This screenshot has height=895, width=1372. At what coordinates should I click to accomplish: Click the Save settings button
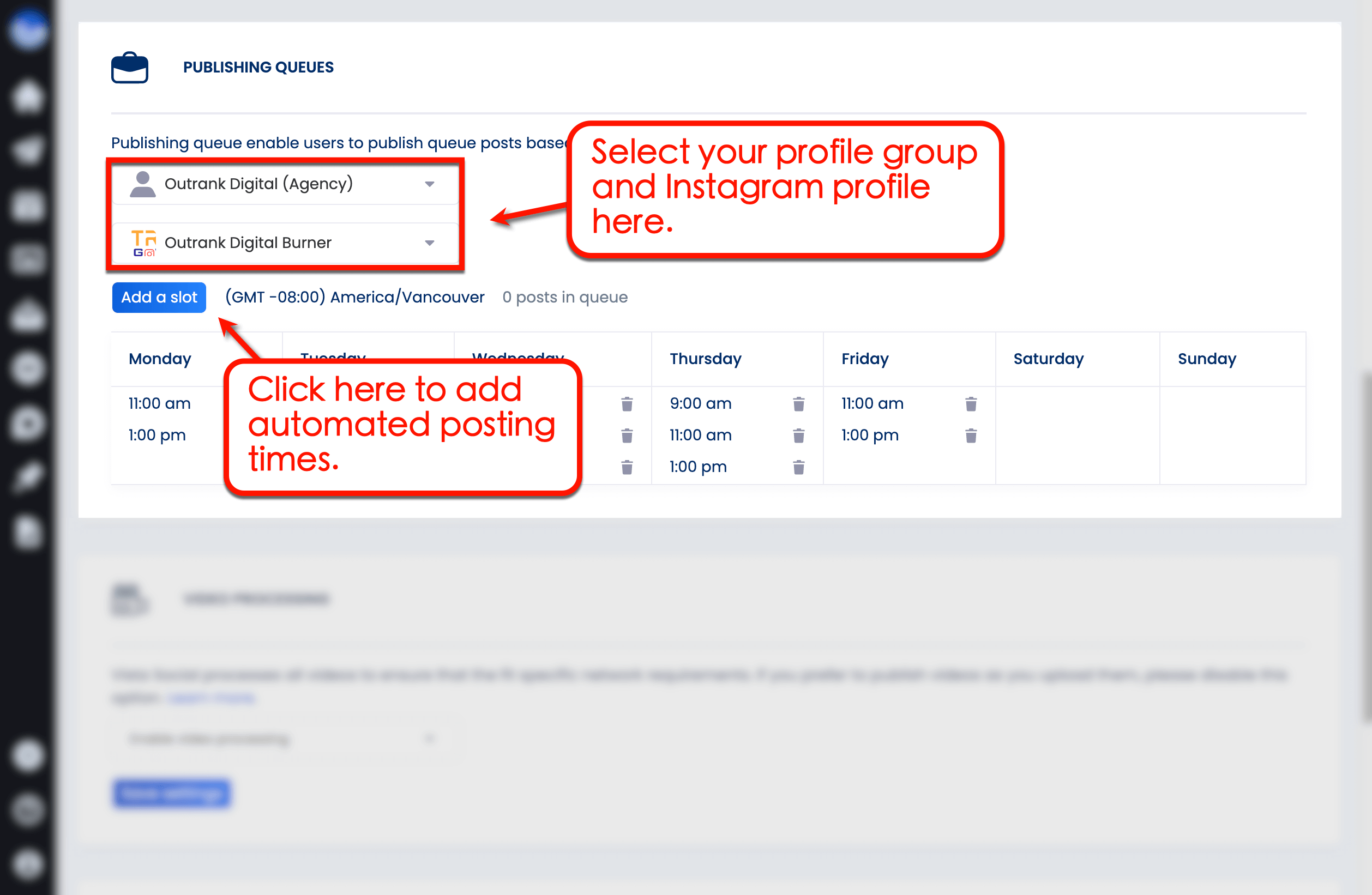[x=171, y=794]
